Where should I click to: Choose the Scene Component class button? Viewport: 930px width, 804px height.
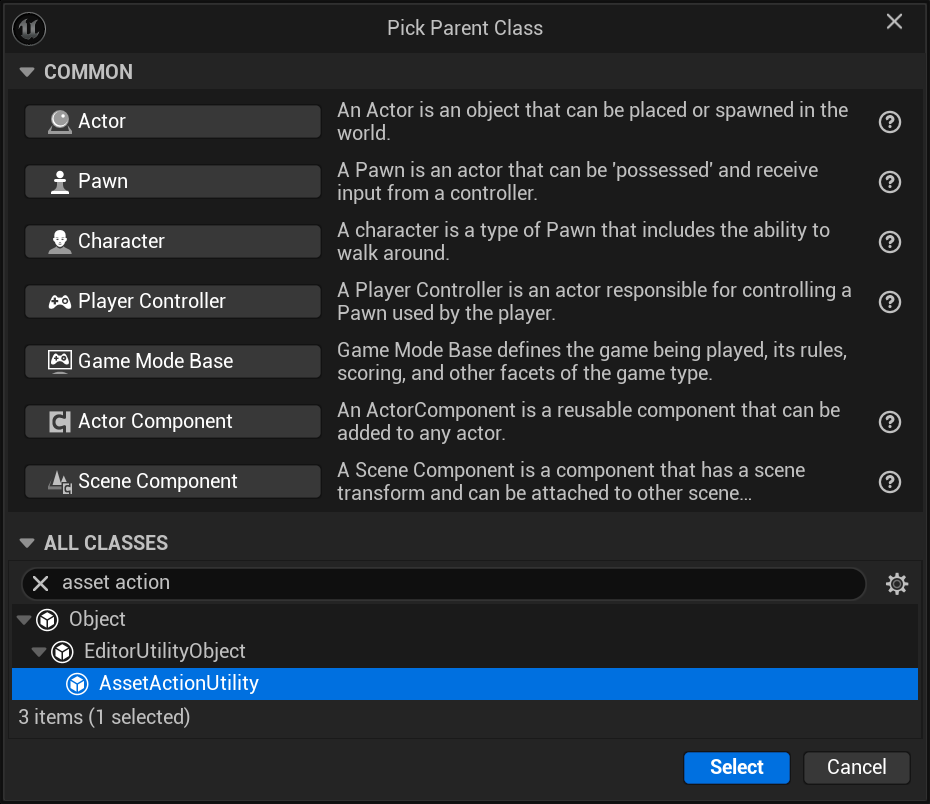coord(172,481)
